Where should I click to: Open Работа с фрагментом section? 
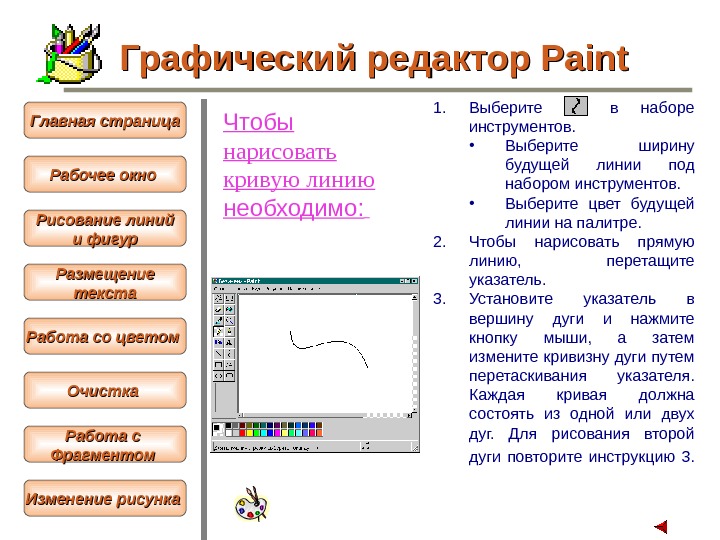click(x=105, y=444)
